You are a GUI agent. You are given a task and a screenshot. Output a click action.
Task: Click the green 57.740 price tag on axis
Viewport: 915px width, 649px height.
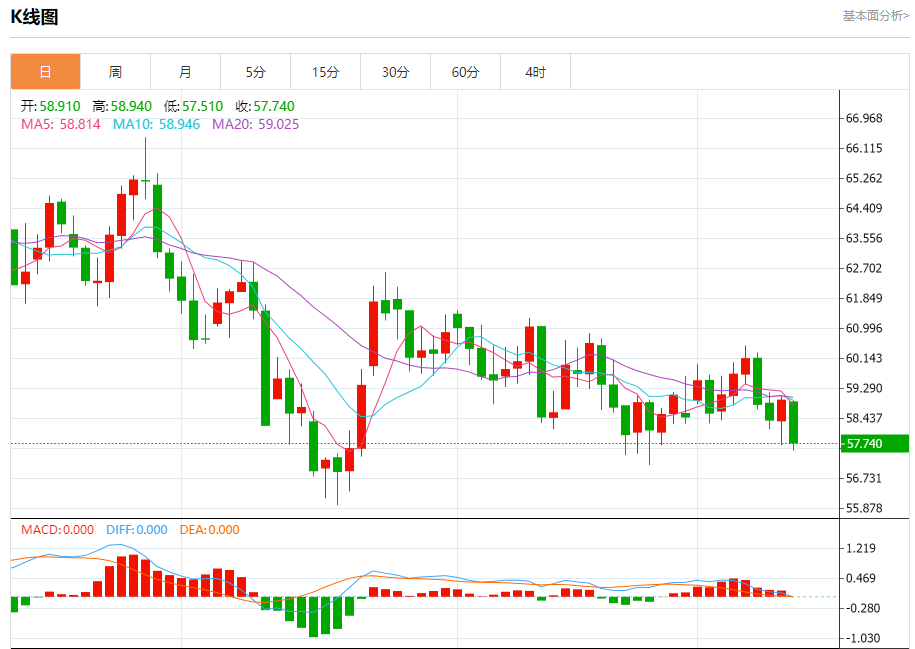[x=874, y=443]
